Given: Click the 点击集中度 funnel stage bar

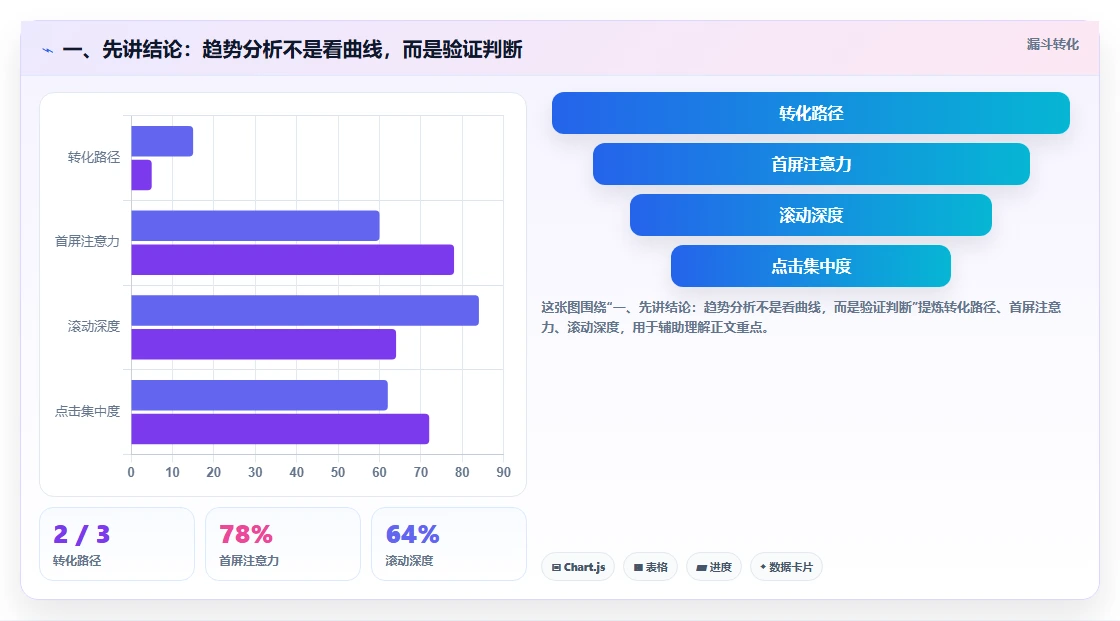Looking at the screenshot, I should (811, 266).
